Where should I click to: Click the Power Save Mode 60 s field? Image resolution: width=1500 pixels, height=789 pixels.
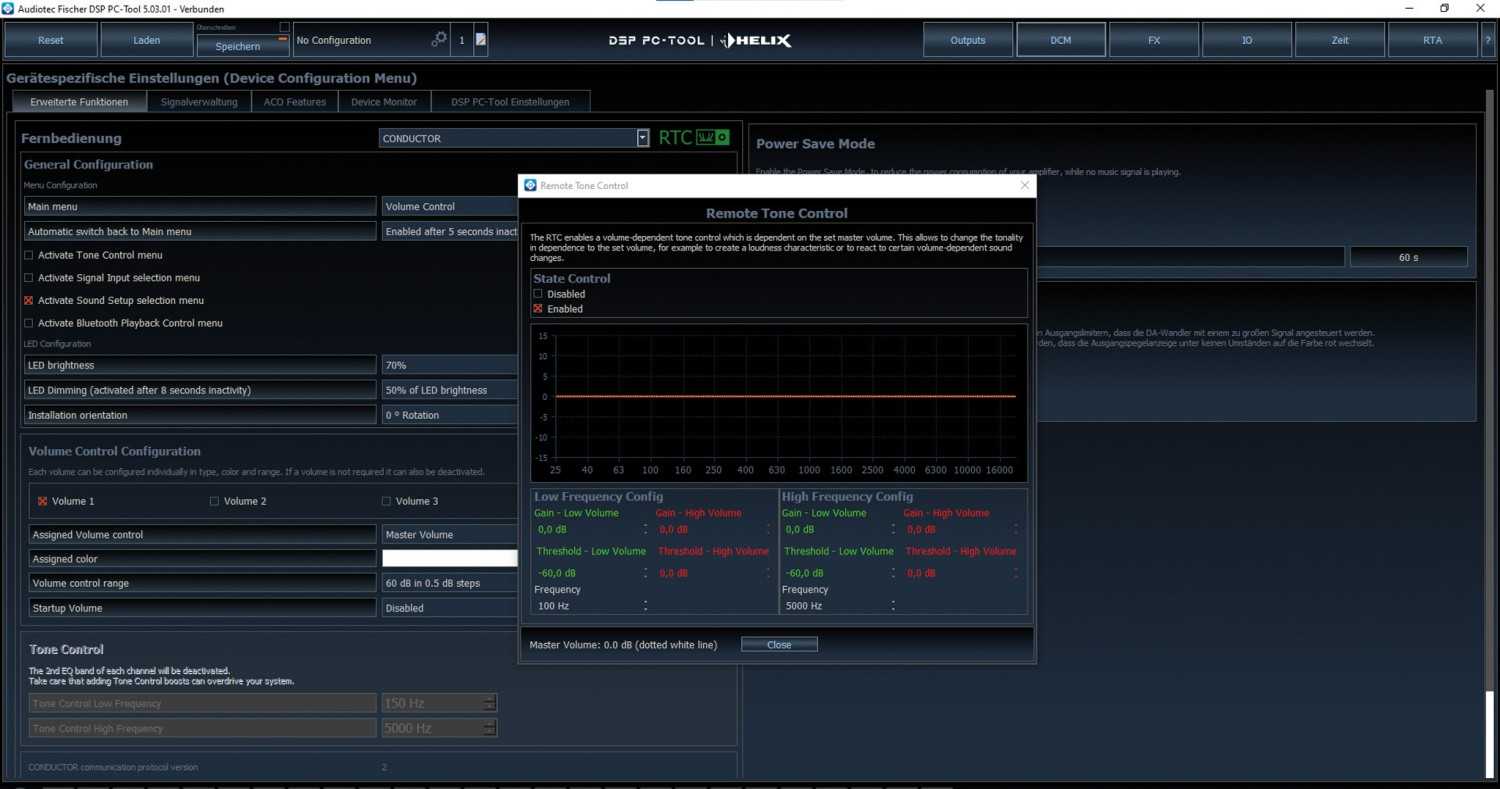pos(1408,257)
